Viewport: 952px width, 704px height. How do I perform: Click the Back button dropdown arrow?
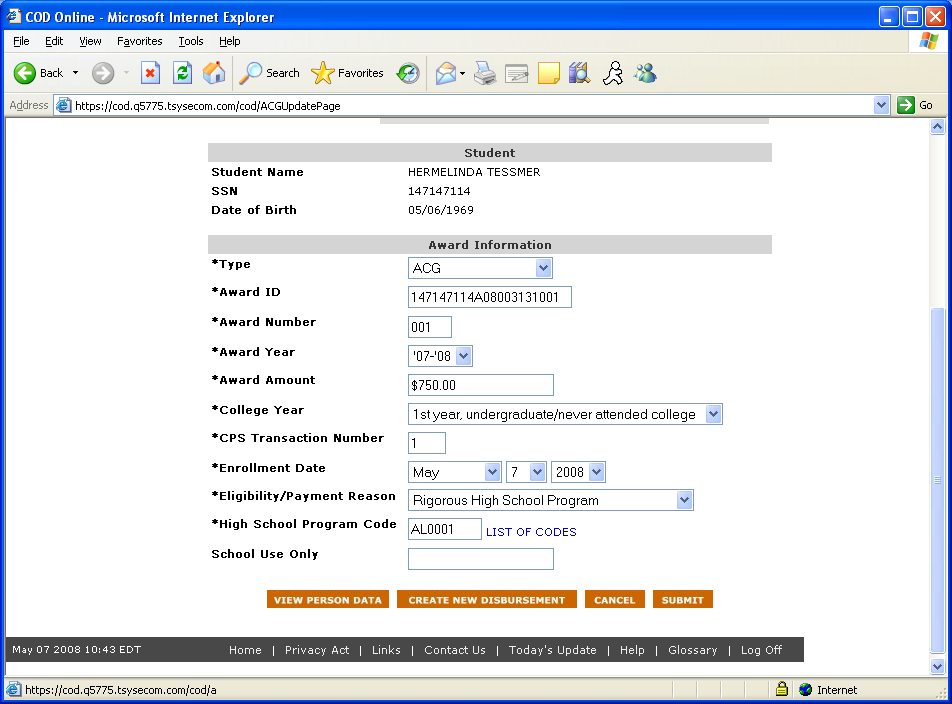(x=75, y=73)
